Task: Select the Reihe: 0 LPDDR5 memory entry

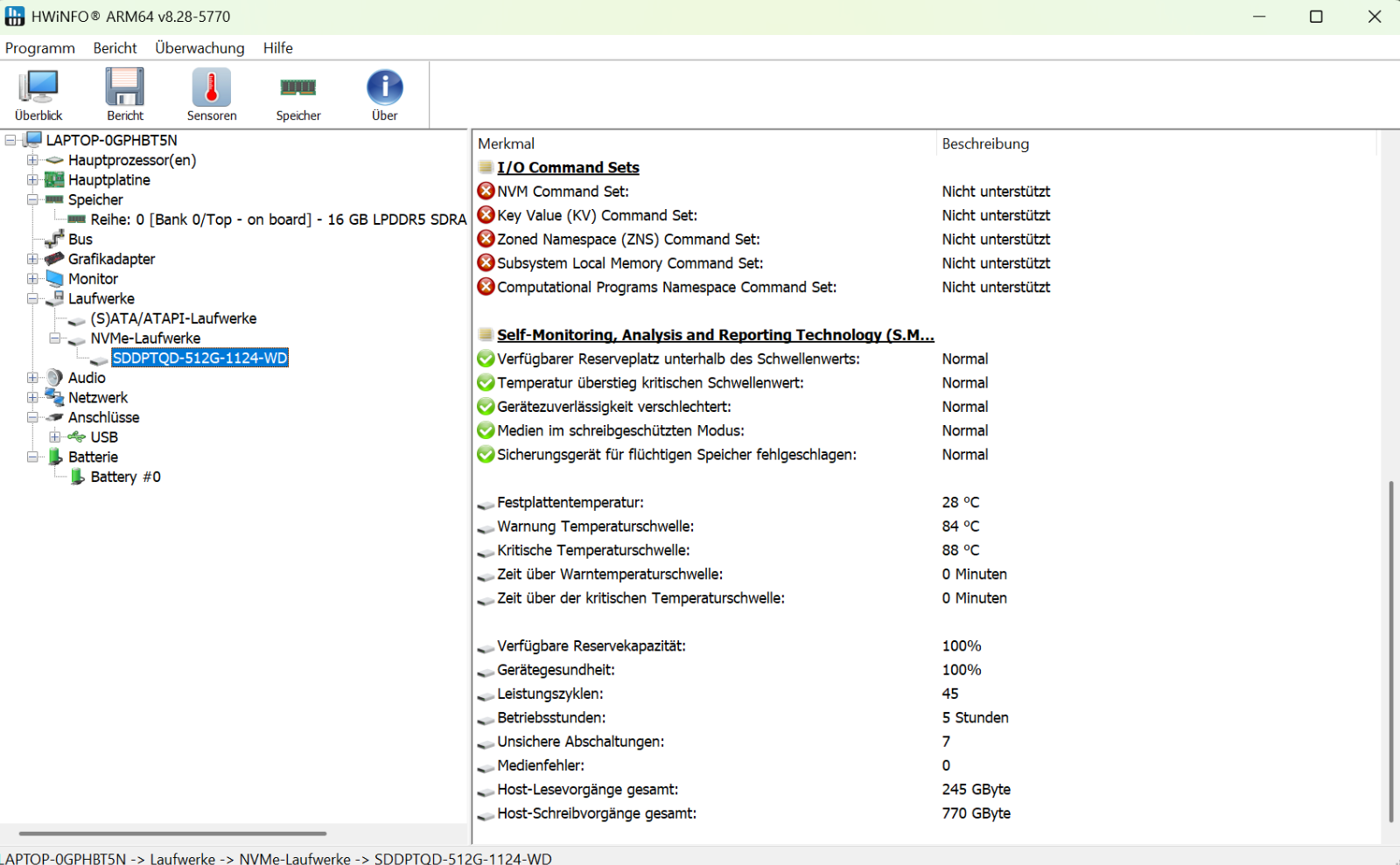Action: click(278, 220)
